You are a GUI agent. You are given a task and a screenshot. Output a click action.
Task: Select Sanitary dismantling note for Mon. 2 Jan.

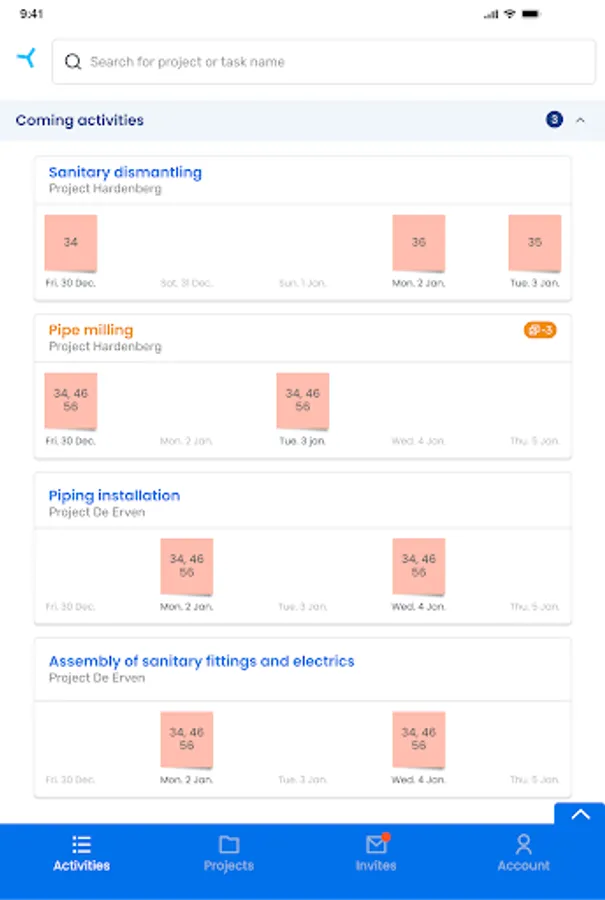tap(418, 243)
